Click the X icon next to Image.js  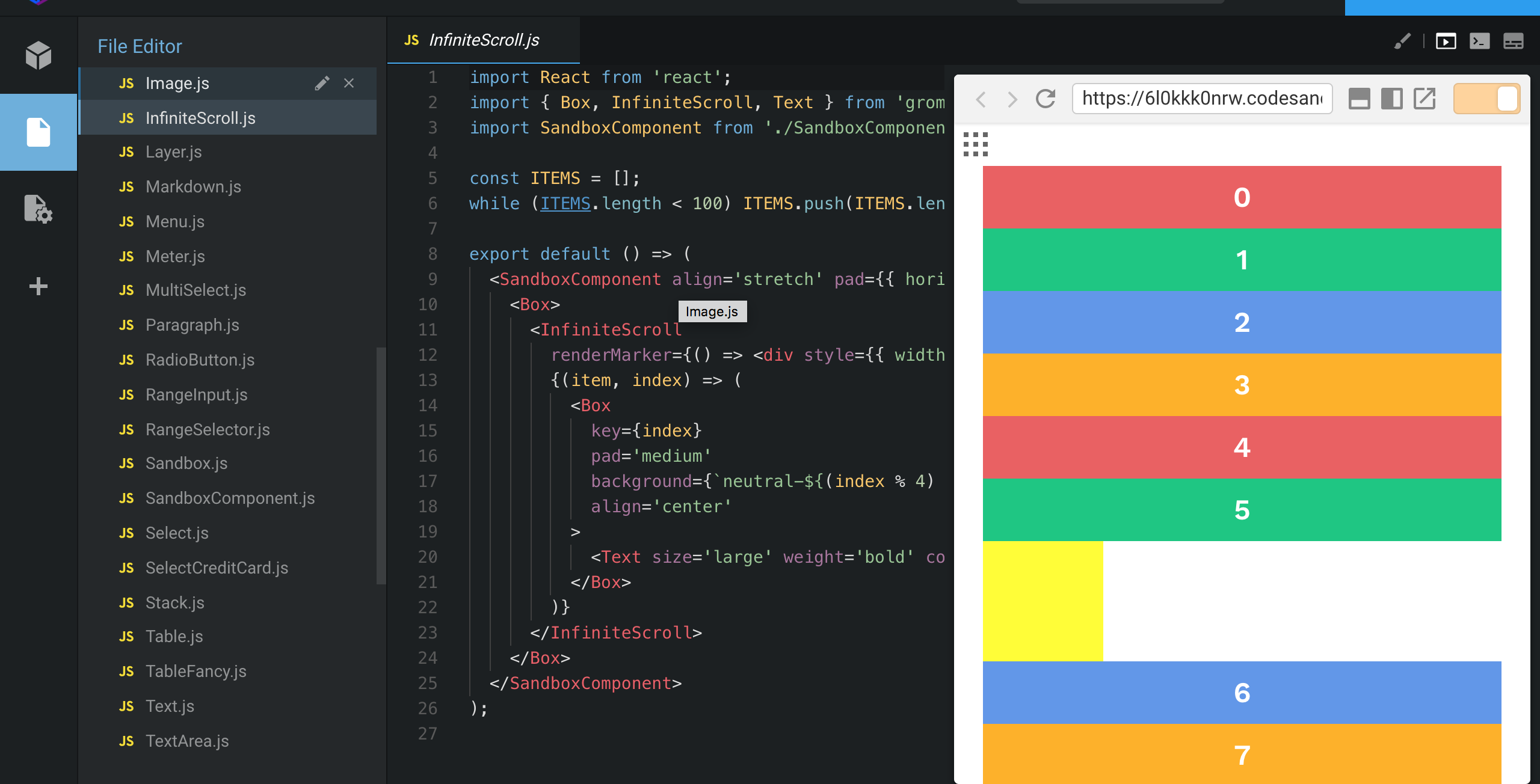[349, 83]
